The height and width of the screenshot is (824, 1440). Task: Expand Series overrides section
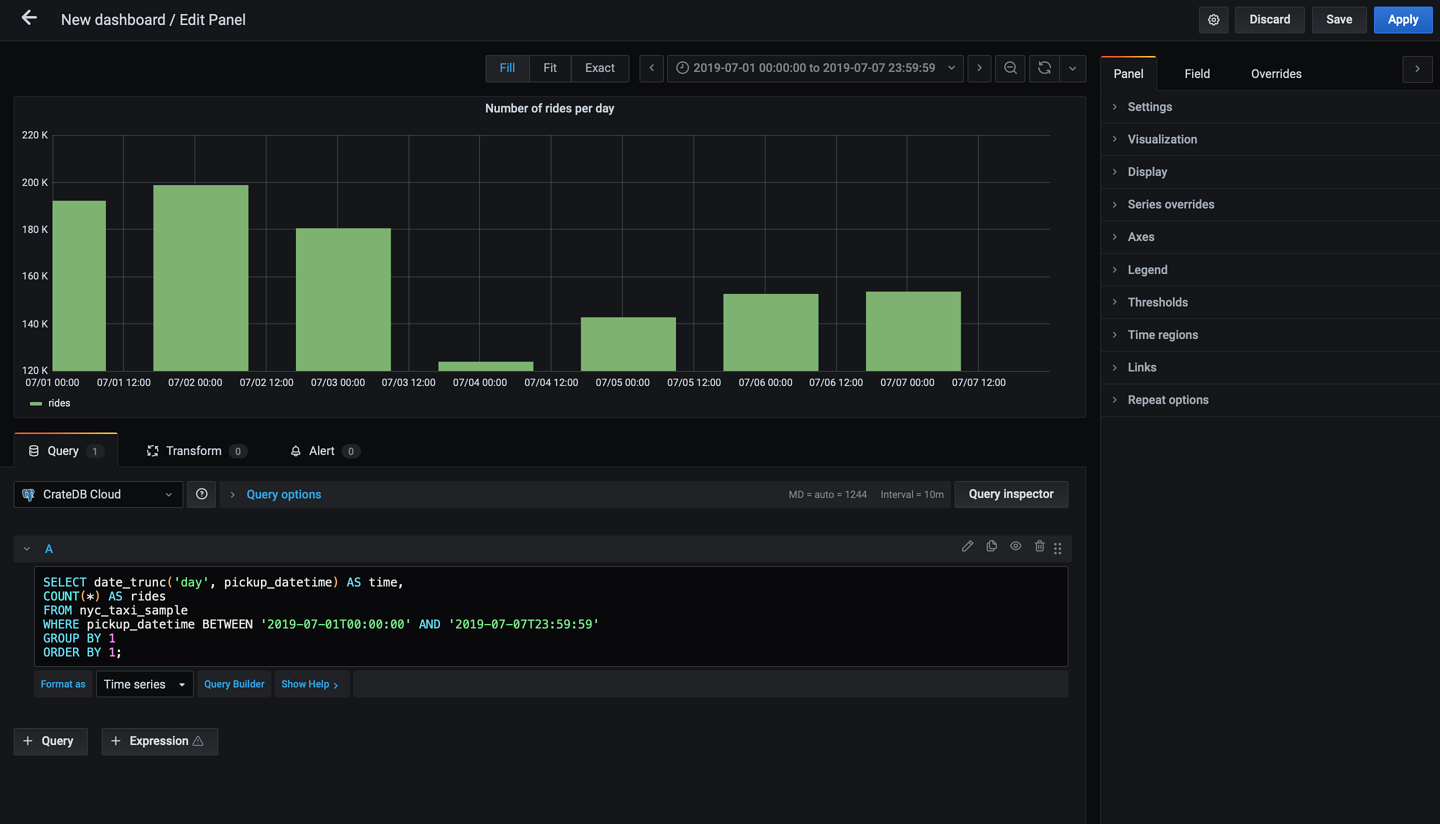(x=1270, y=204)
